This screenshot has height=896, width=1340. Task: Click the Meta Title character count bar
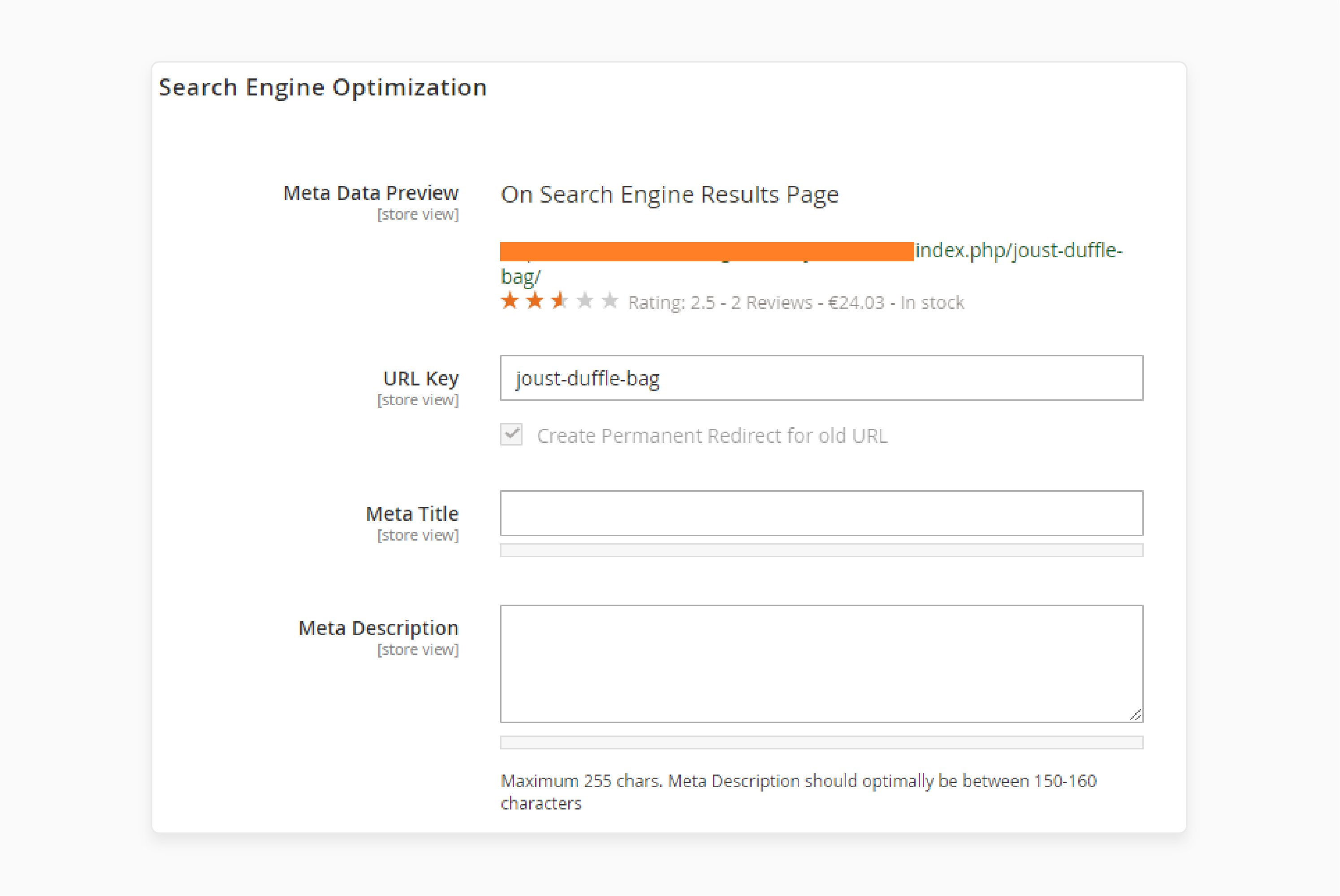tap(821, 550)
